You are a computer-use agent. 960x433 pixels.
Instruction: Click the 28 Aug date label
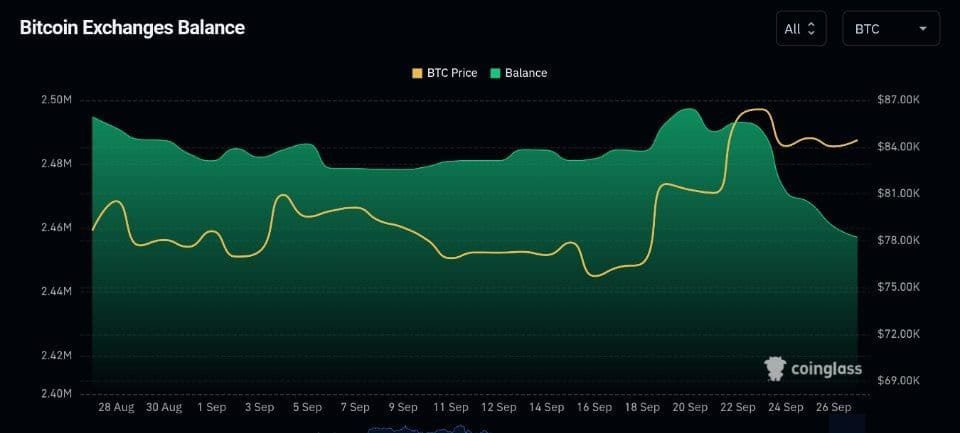[116, 407]
